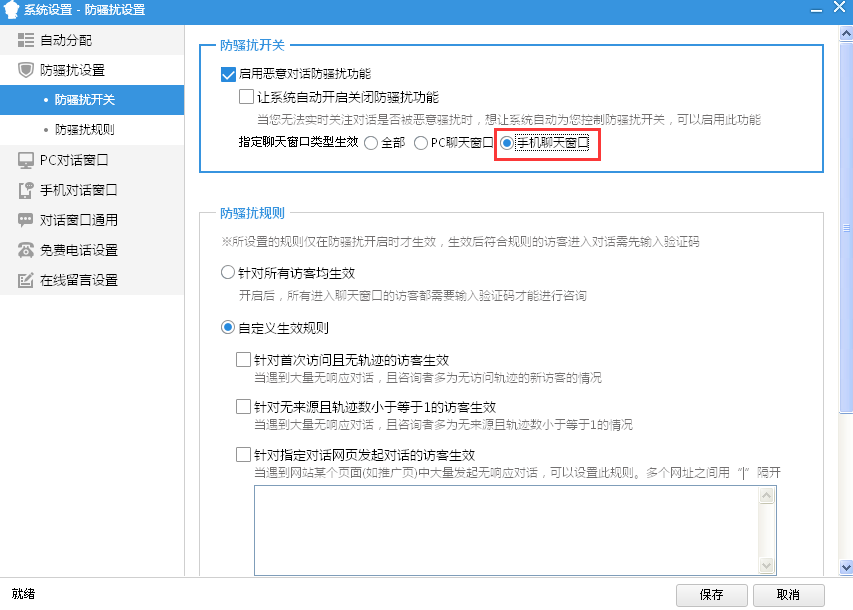This screenshot has height=610, width=853.
Task: Click the 手机对话窗口 phone icon
Action: point(26,190)
